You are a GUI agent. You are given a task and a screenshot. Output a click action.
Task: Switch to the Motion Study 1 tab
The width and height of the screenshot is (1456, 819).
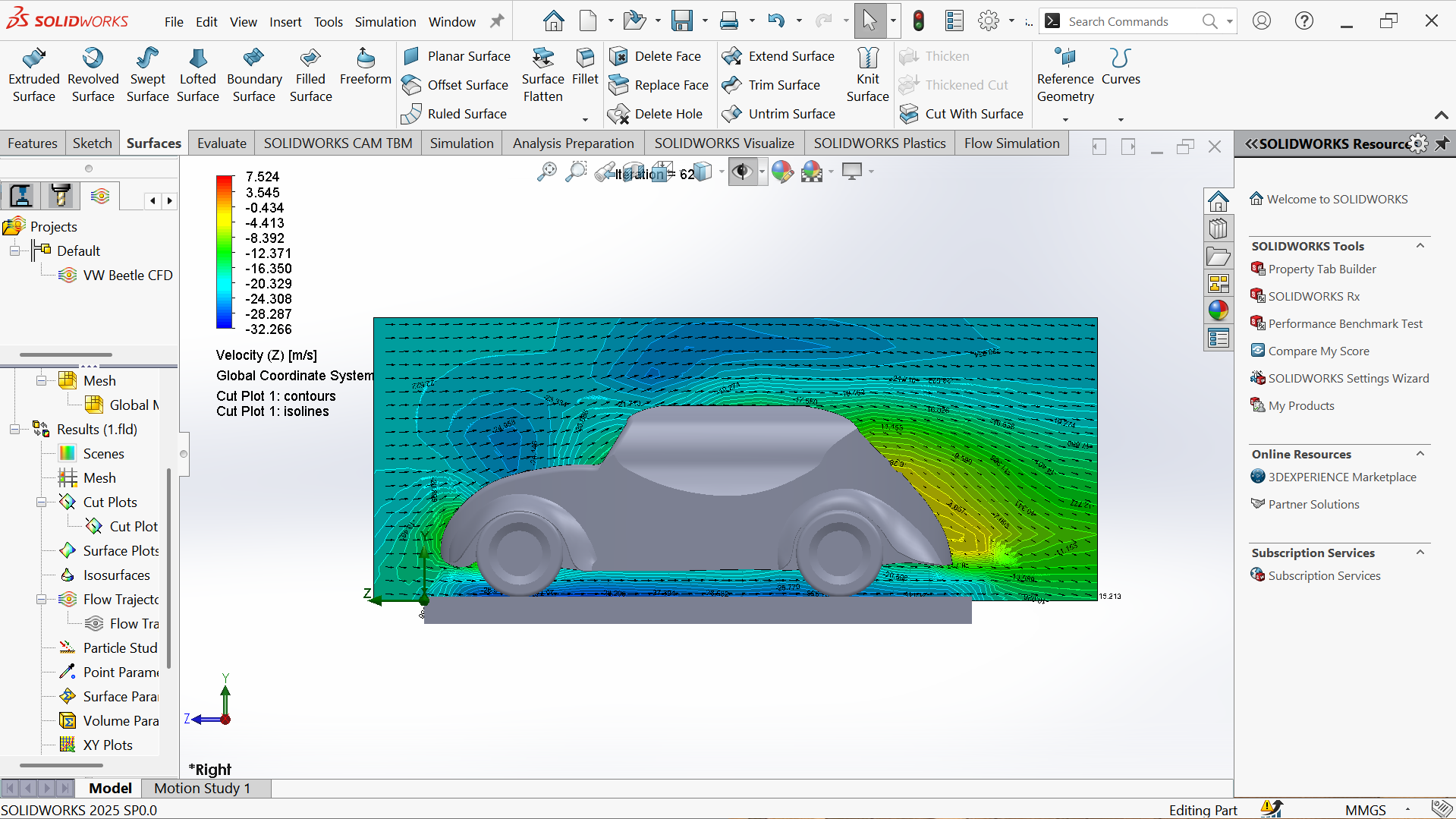pos(202,789)
